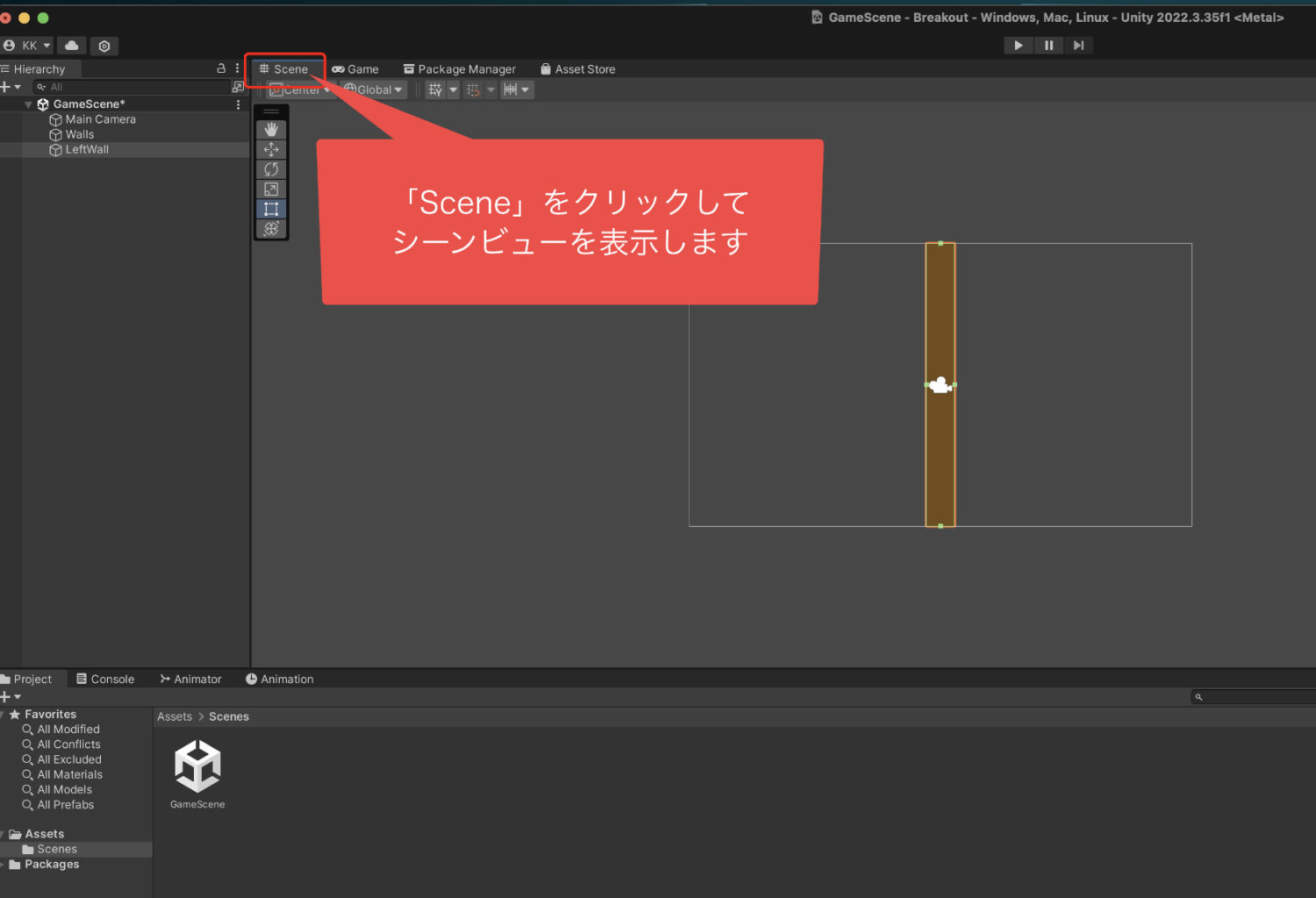Switch to the Game tab
Screen dimensions: 1316x898
pyautogui.click(x=355, y=69)
